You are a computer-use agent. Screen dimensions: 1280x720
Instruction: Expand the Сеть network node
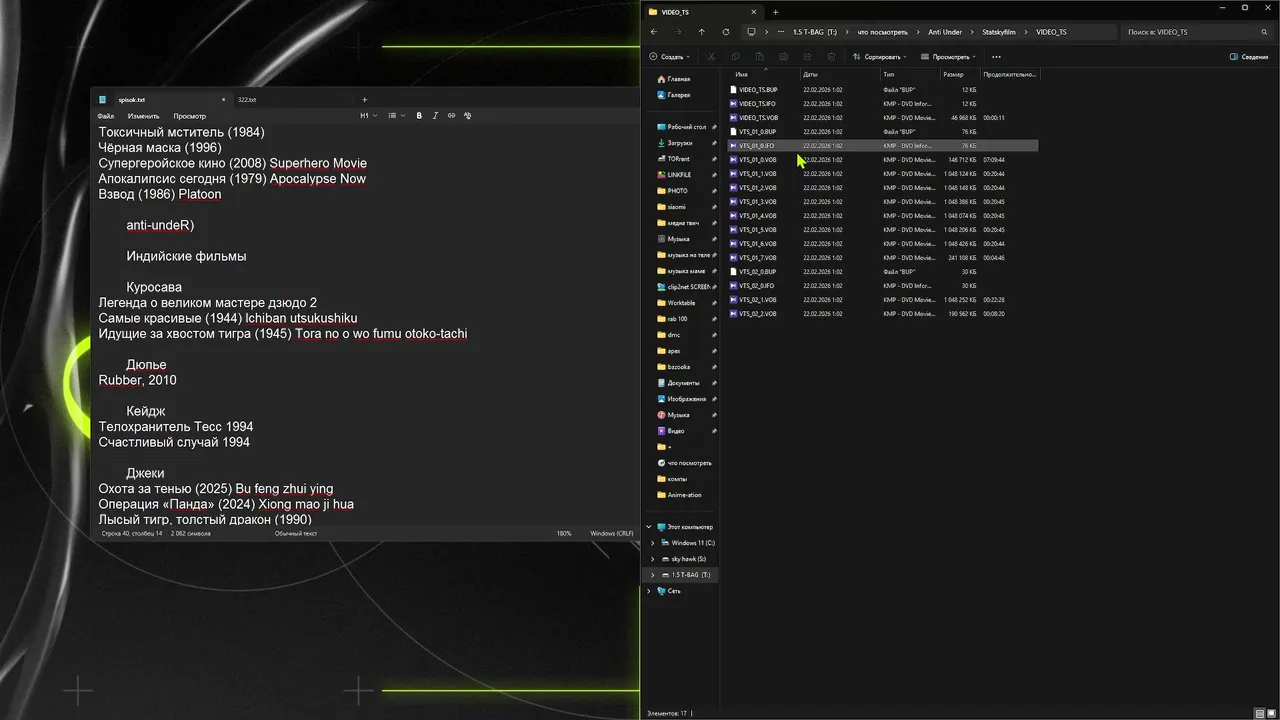pyautogui.click(x=649, y=591)
